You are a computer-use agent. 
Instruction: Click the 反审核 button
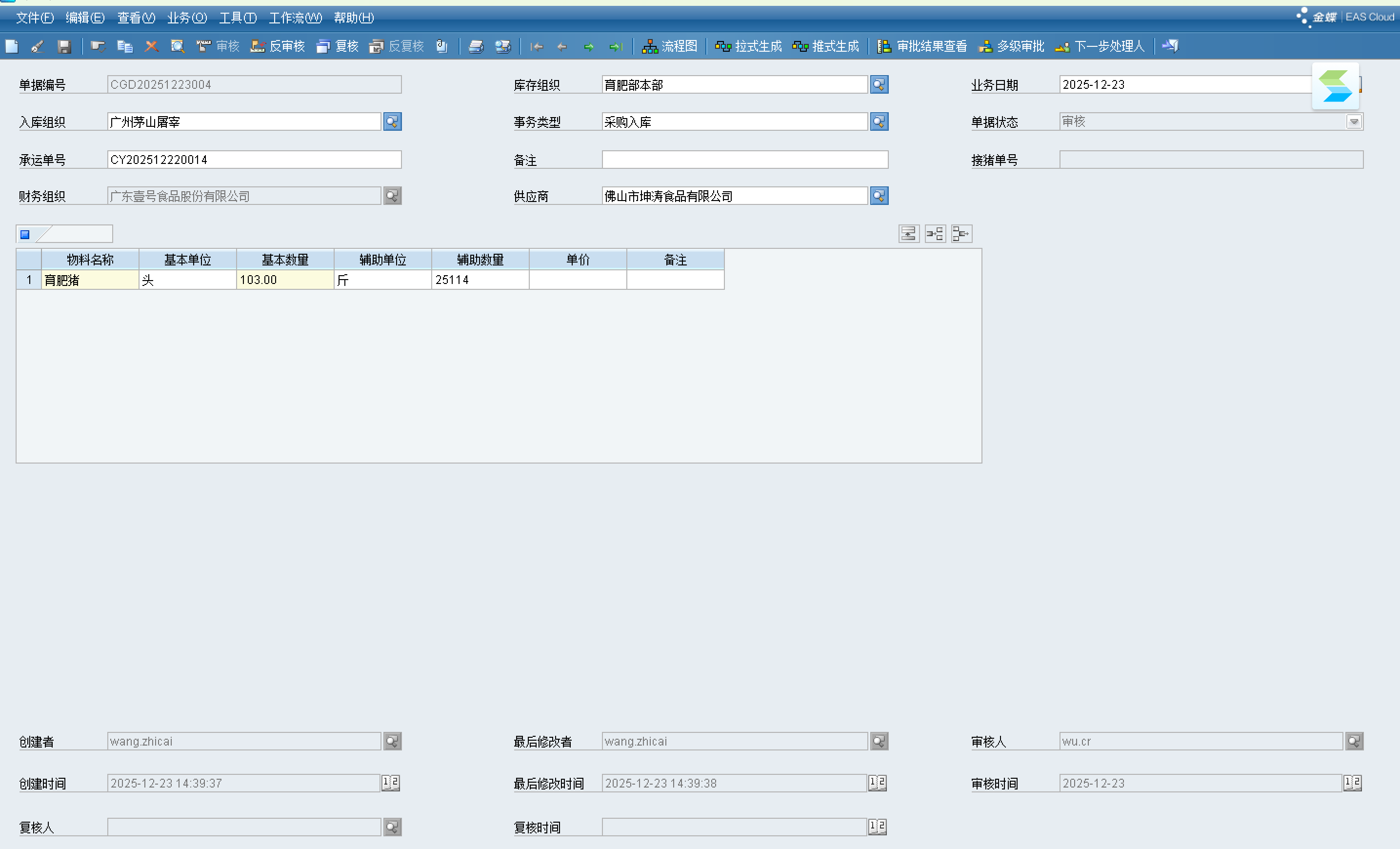click(278, 46)
